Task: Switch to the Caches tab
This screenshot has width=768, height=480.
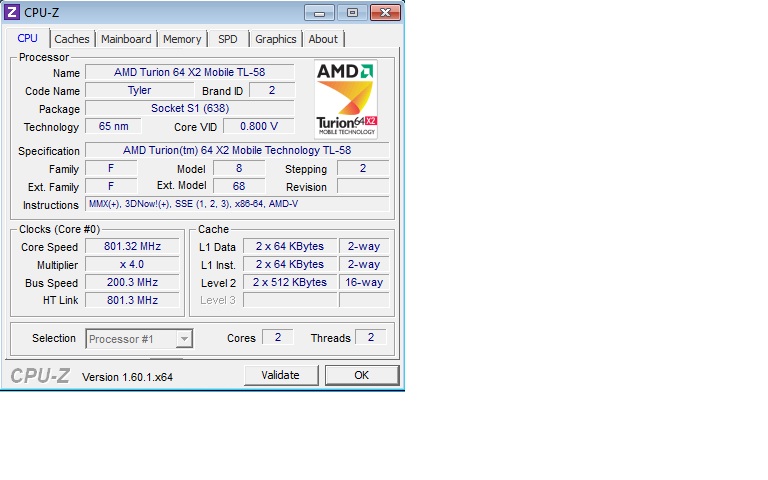Action: (72, 39)
